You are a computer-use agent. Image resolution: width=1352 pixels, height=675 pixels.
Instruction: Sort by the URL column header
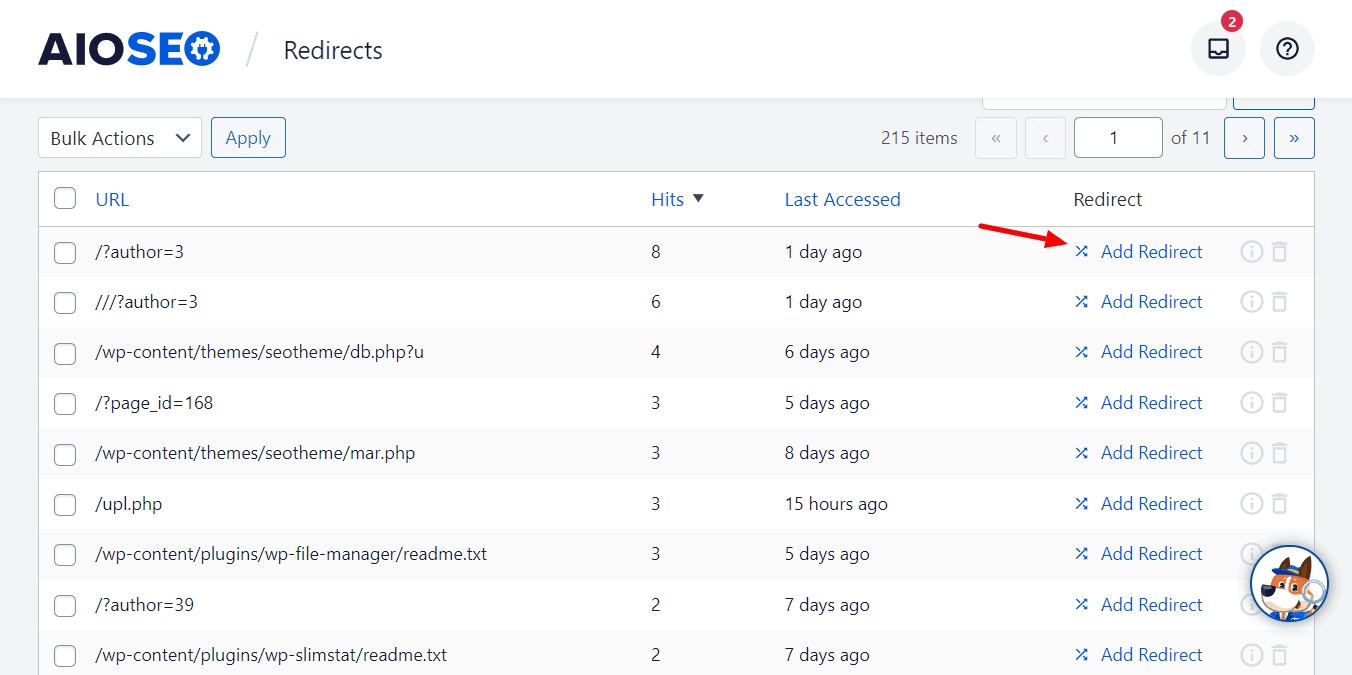coord(112,199)
